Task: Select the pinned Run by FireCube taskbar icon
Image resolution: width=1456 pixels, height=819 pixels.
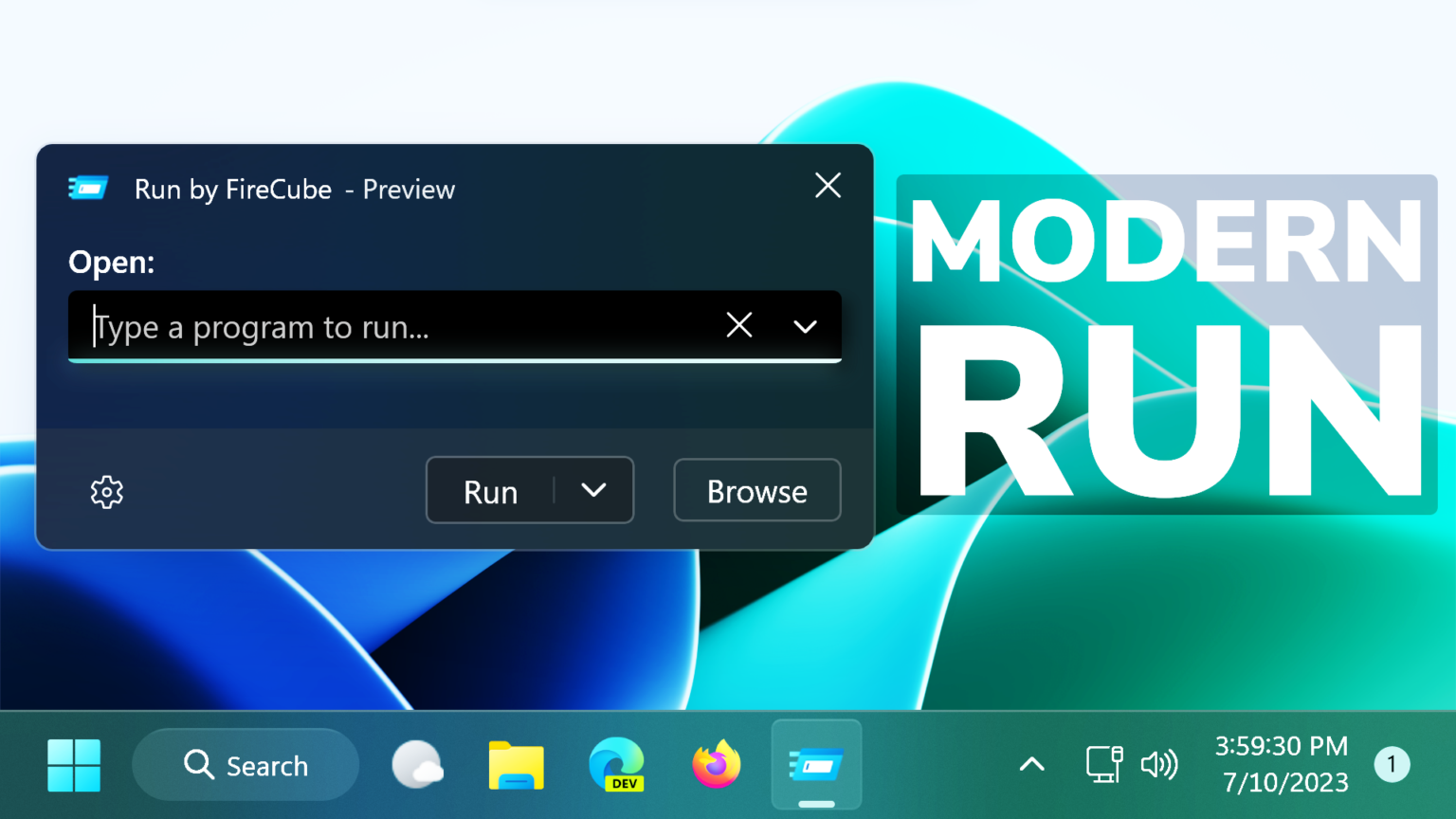Action: click(x=815, y=764)
